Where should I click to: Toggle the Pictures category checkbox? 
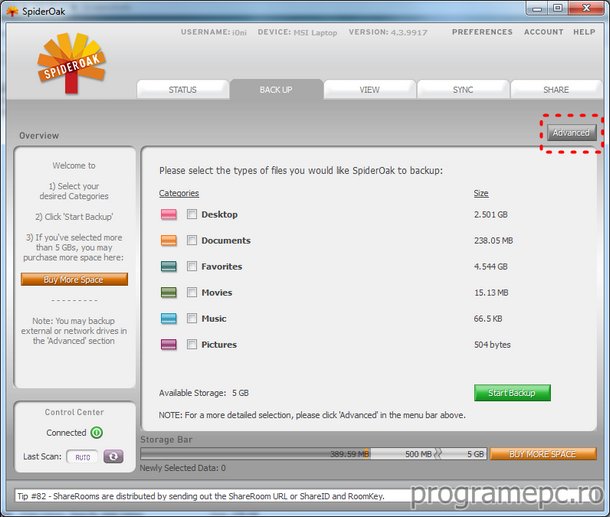191,345
